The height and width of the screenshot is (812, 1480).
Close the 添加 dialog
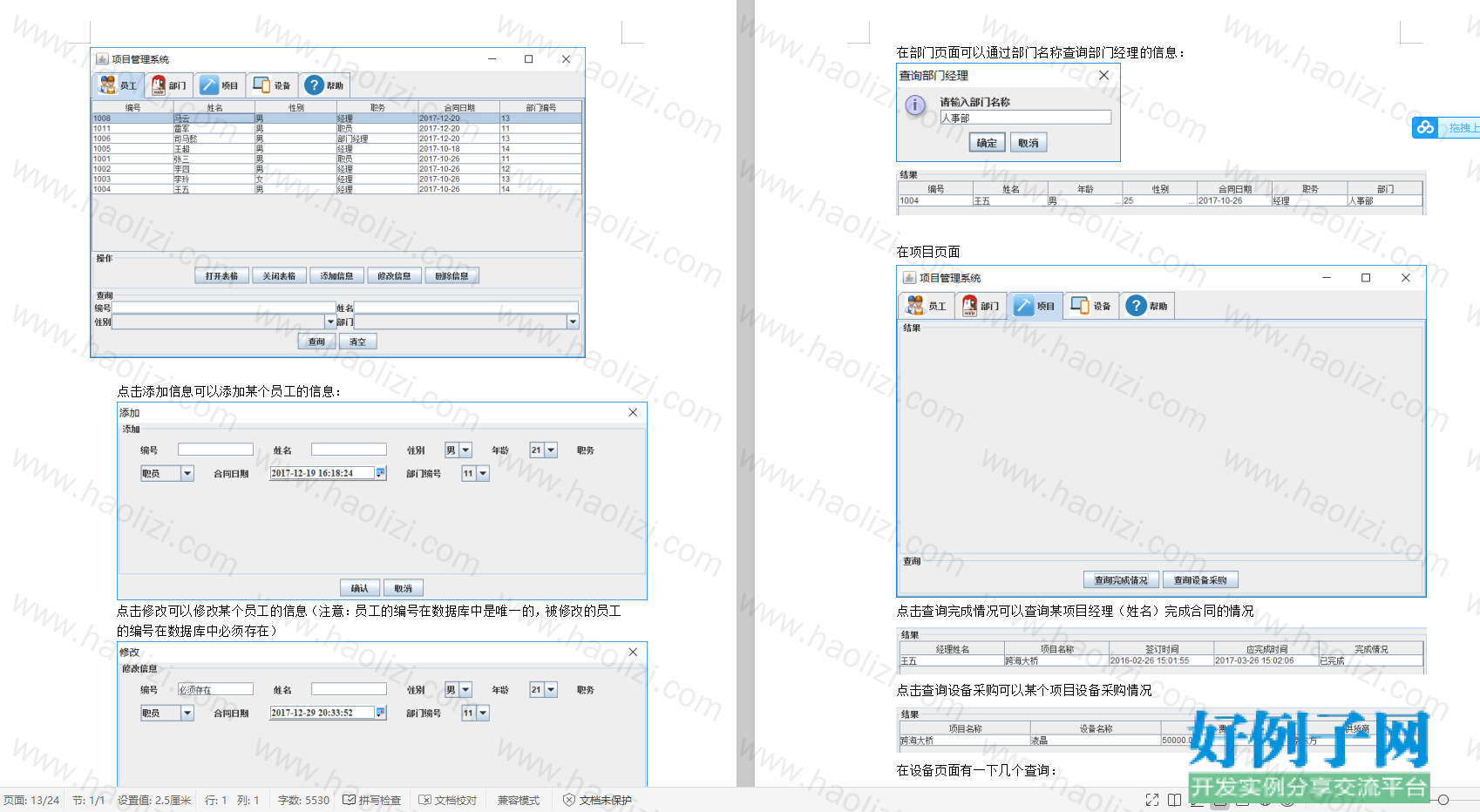pos(633,413)
